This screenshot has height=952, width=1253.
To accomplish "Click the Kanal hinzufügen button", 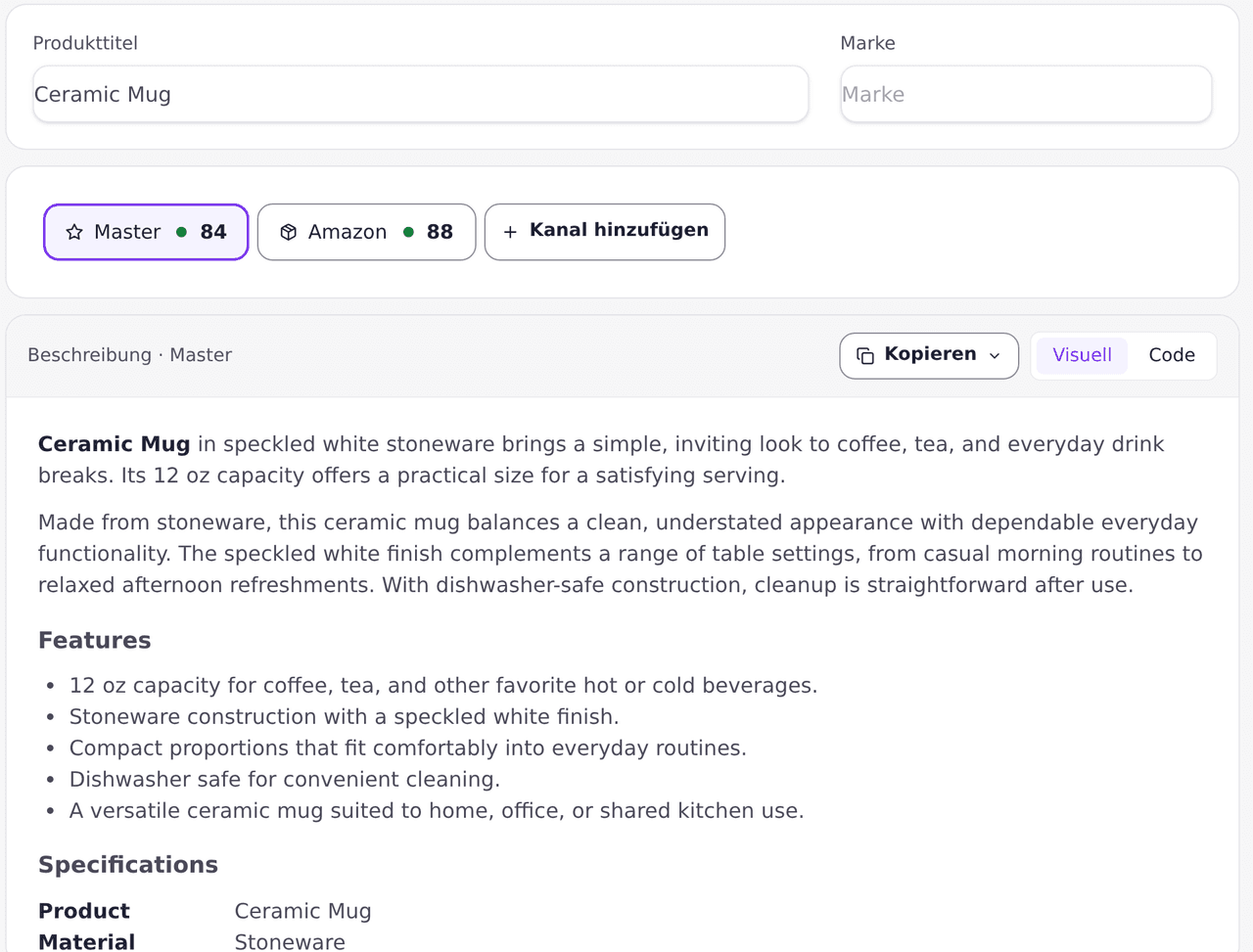I will click(x=605, y=232).
